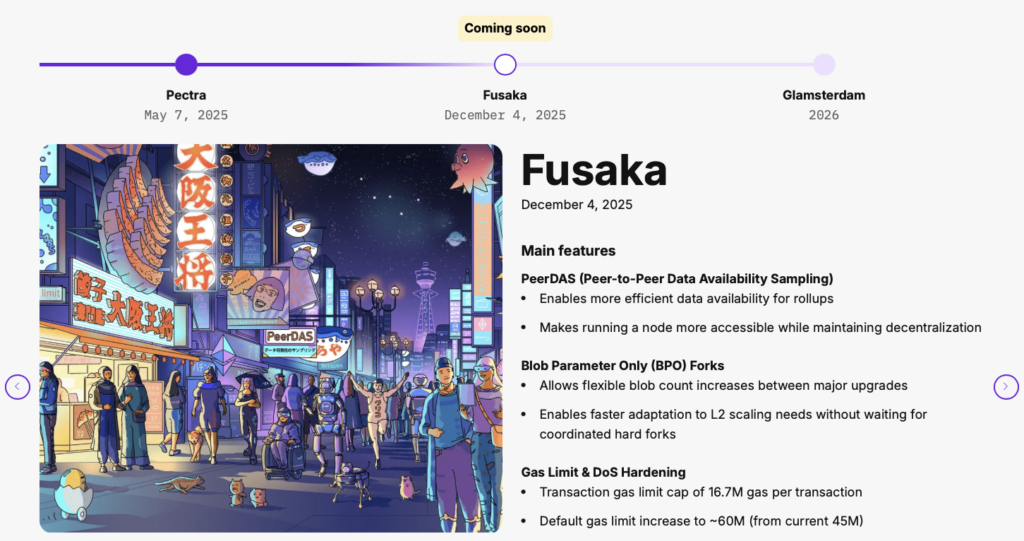The height and width of the screenshot is (541, 1024).
Task: Click the Coming soon badge
Action: 505,28
